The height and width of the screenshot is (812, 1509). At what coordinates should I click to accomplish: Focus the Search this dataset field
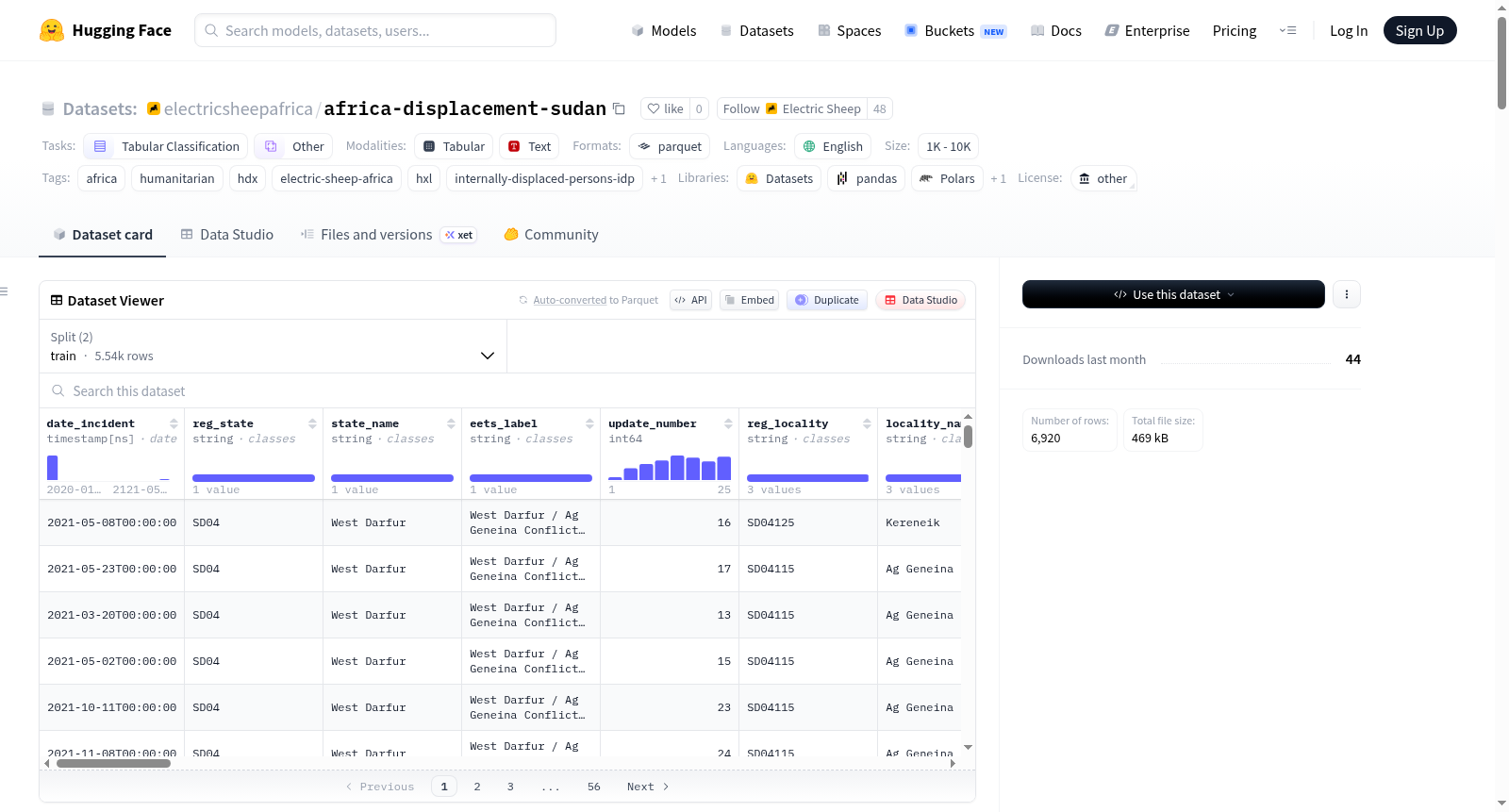click(x=507, y=391)
